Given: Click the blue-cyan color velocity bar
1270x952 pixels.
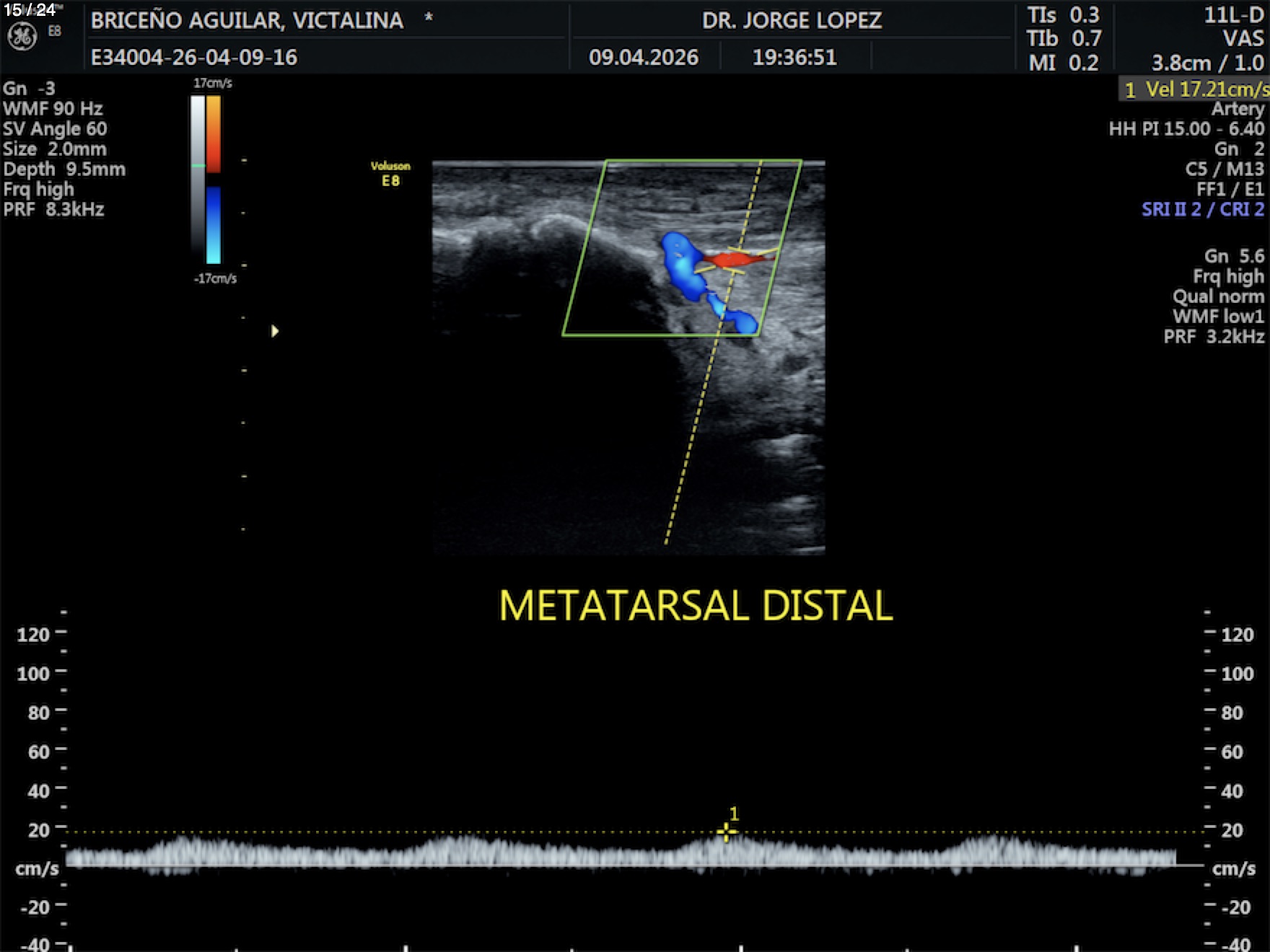Looking at the screenshot, I should [214, 225].
